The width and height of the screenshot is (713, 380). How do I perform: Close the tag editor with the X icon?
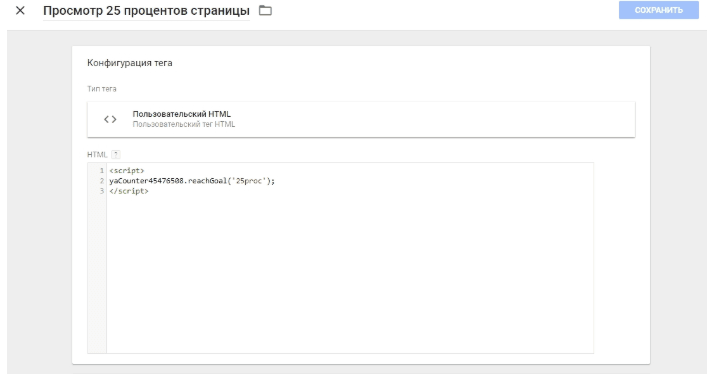(x=20, y=10)
